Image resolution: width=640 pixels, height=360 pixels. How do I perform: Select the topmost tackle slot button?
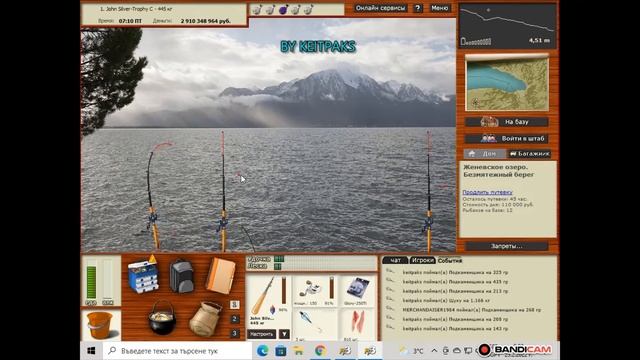234,304
